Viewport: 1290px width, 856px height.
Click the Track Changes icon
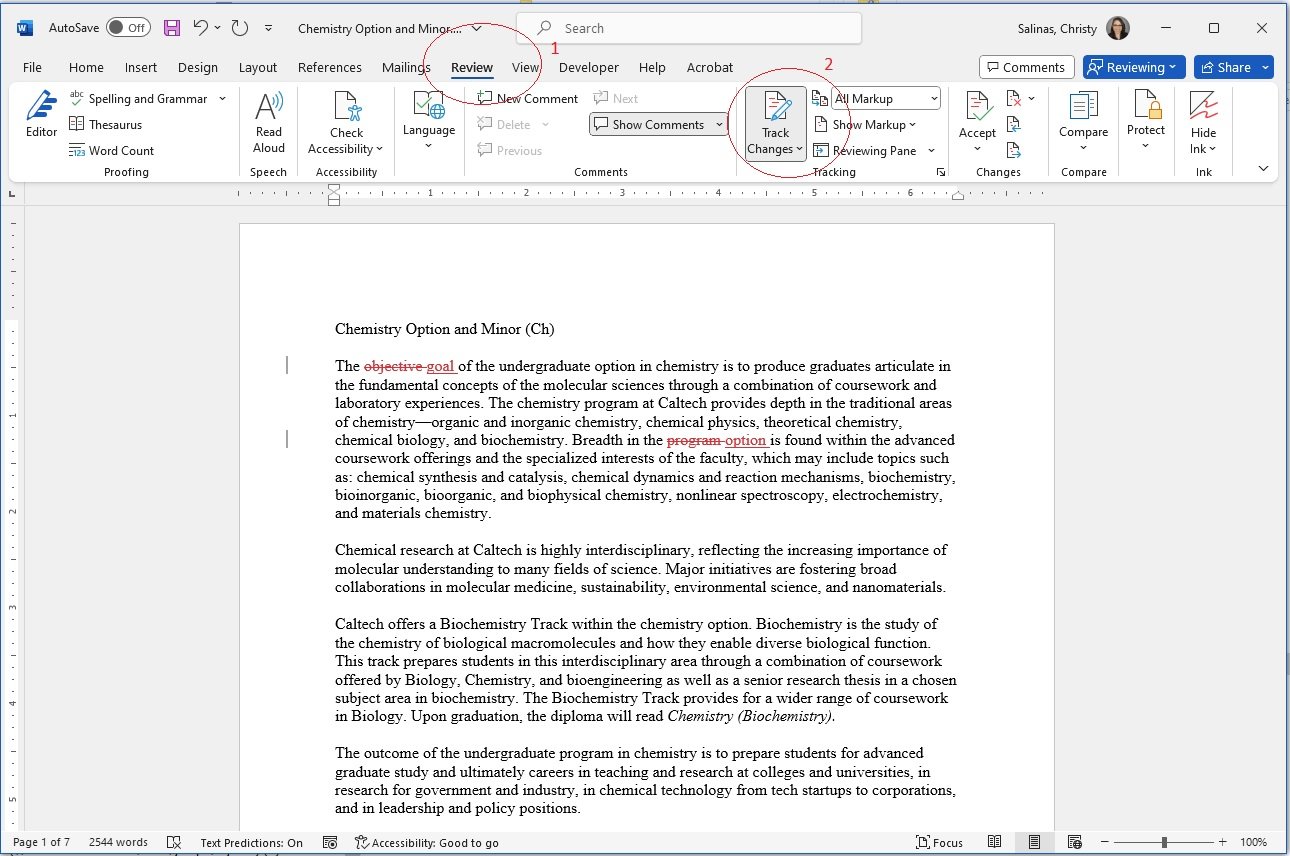(x=775, y=108)
